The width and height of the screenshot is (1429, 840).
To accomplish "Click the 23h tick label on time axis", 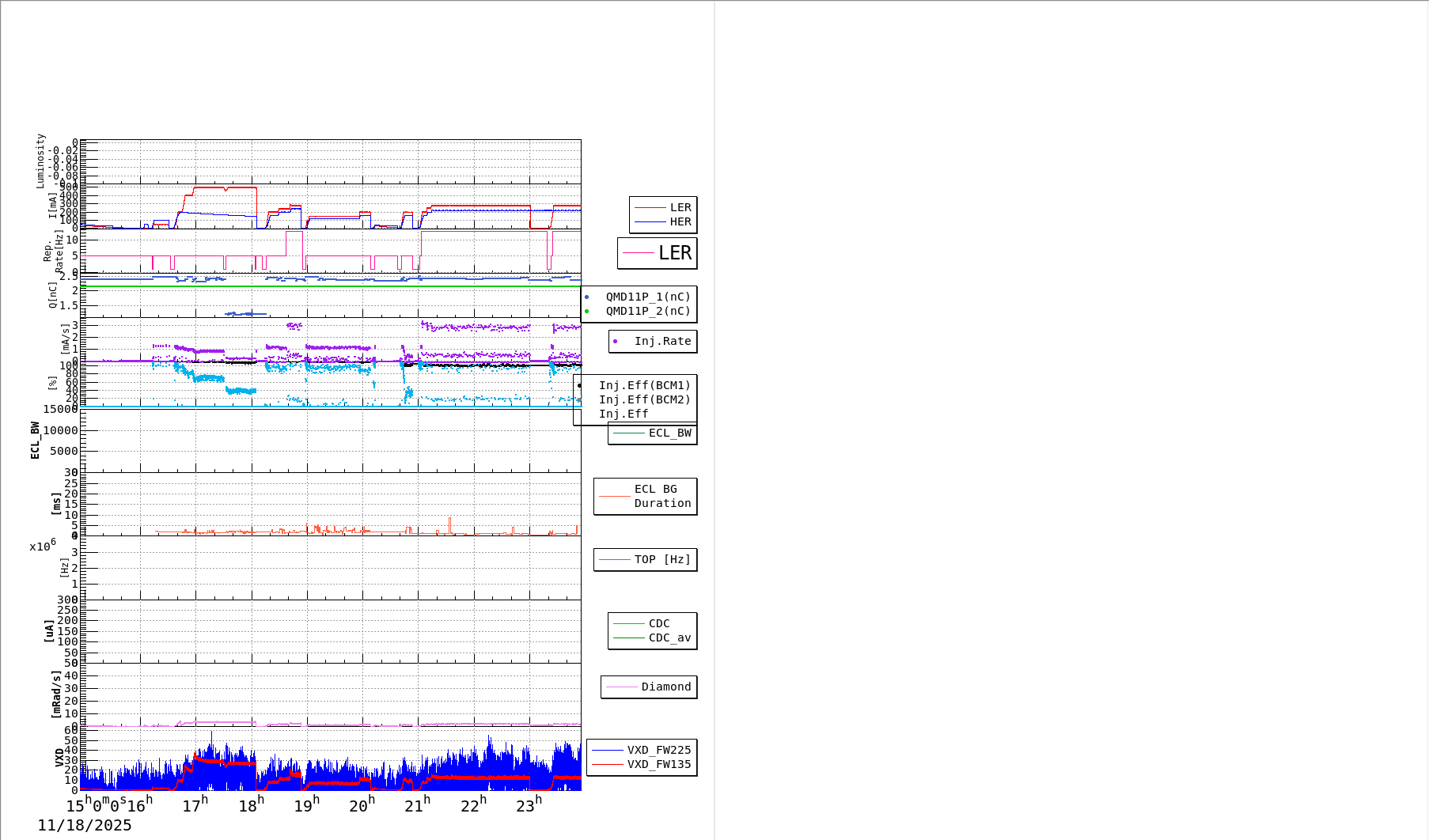I will coord(529,805).
